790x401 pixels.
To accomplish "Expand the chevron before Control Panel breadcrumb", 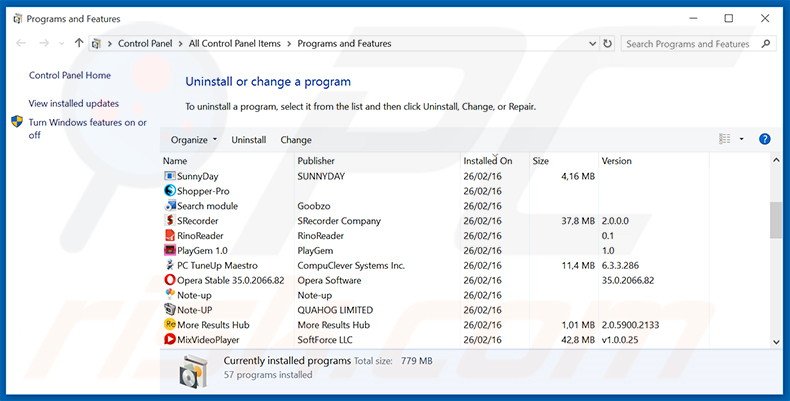I will tap(109, 44).
